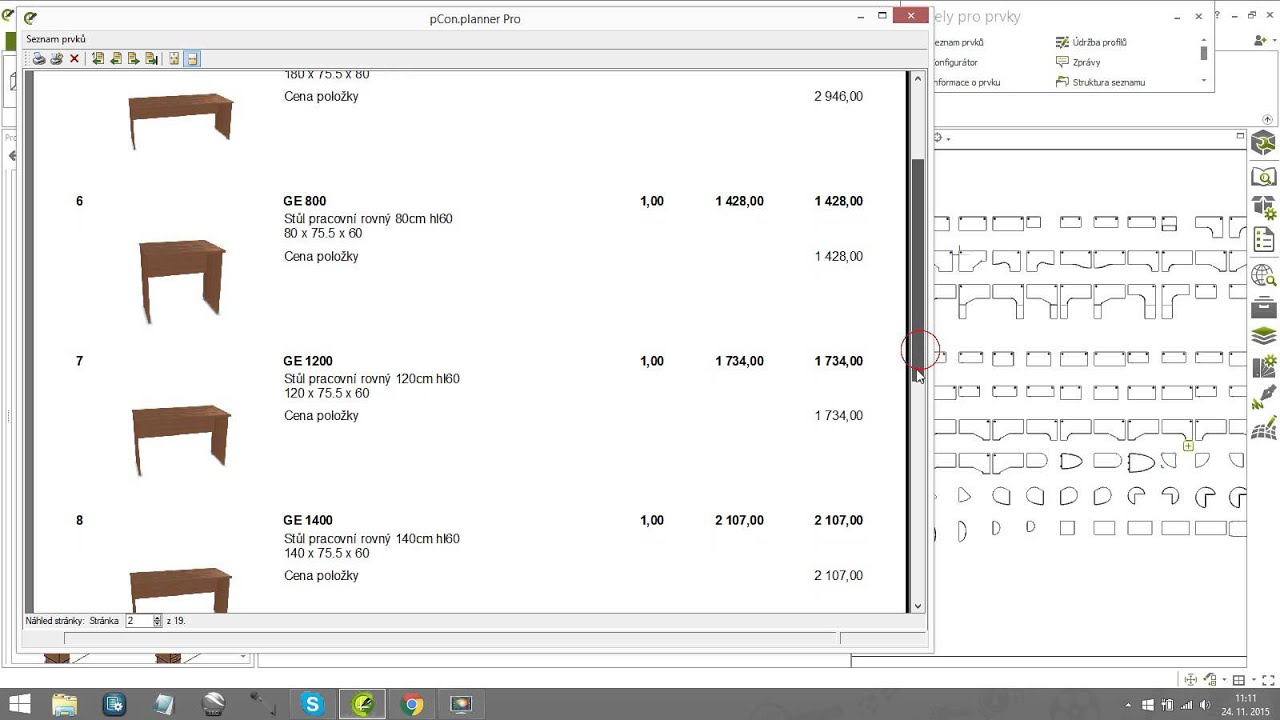Click preview scrollbar up arrow
The width and height of the screenshot is (1280, 720).
[917, 79]
